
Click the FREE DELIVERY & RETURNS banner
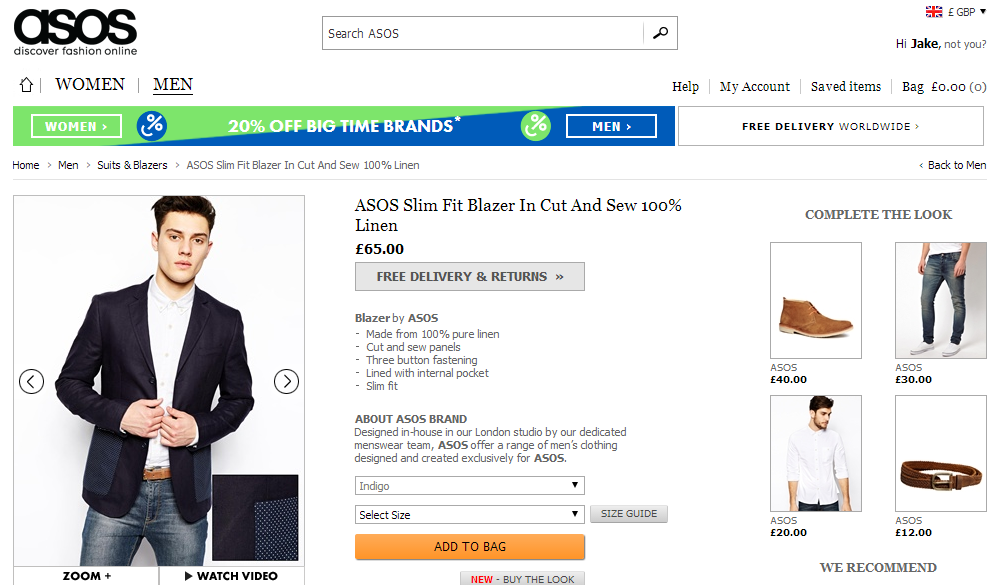click(x=469, y=276)
